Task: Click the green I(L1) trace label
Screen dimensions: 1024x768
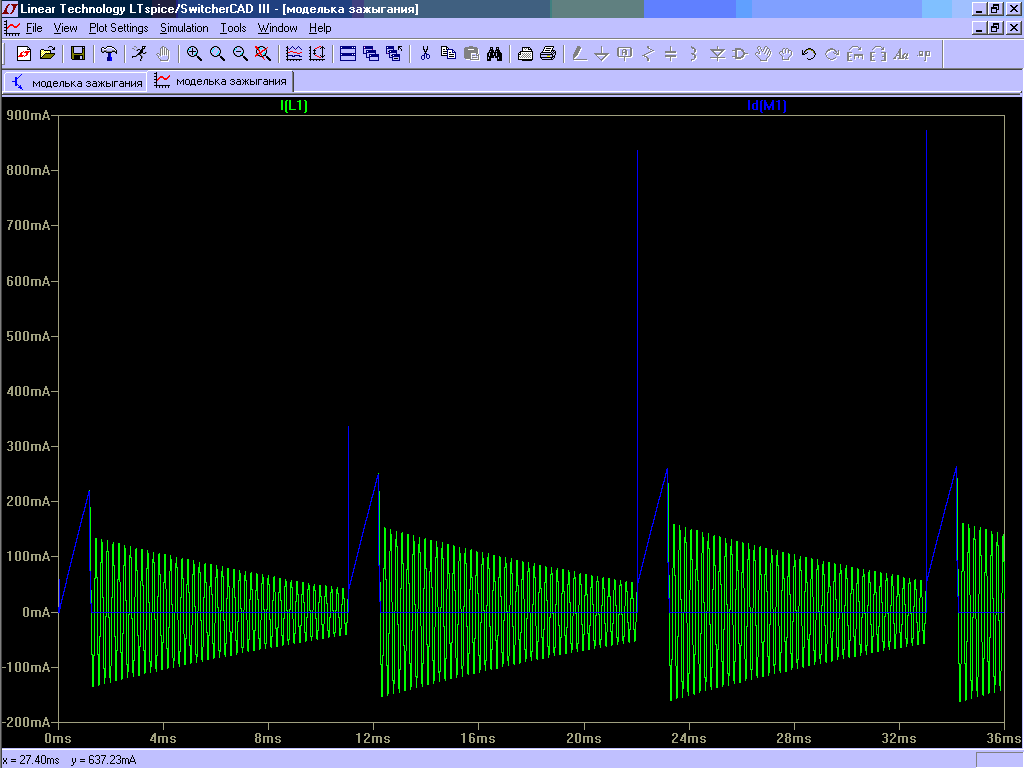Action: [x=294, y=106]
